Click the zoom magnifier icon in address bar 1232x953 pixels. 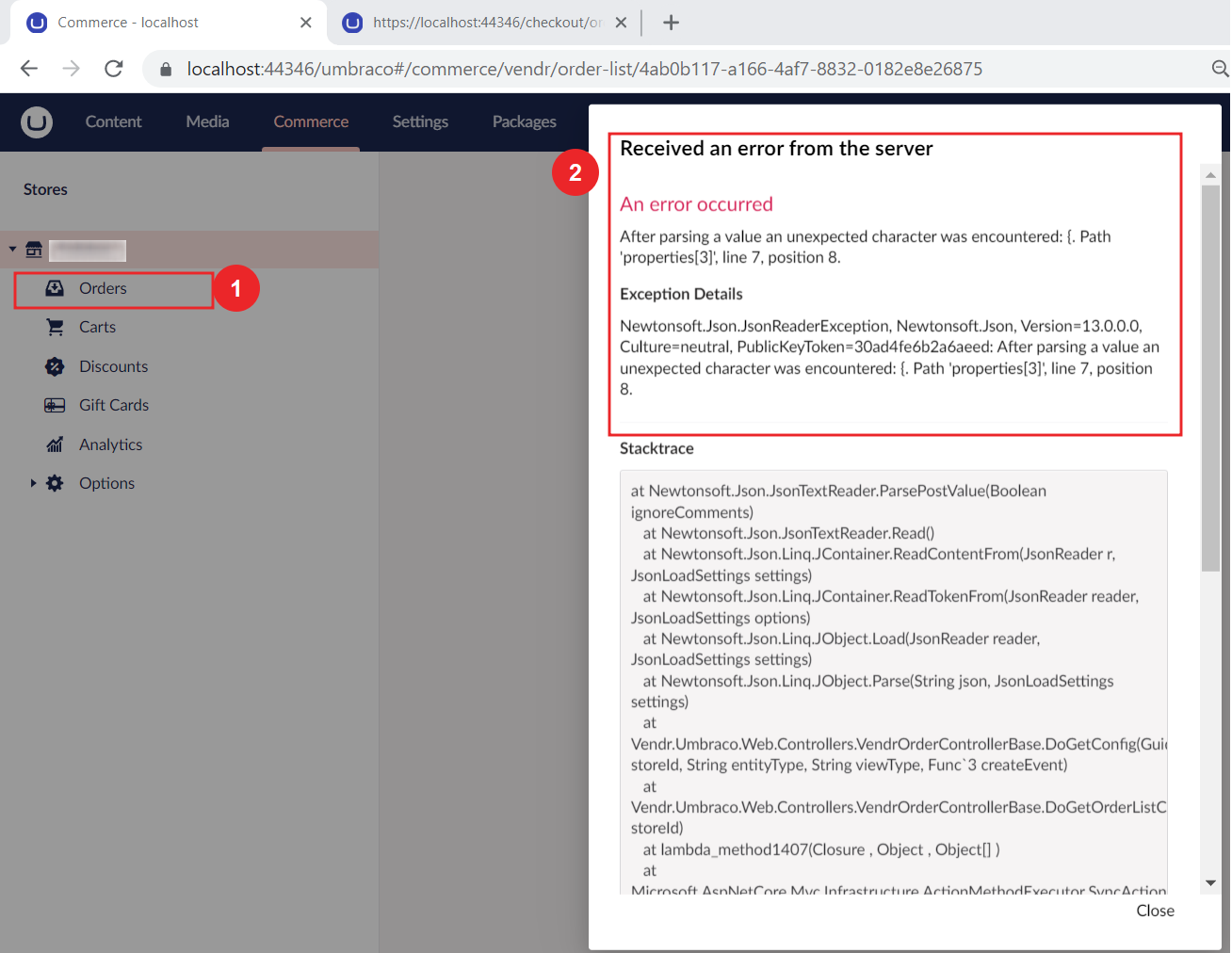click(x=1220, y=69)
